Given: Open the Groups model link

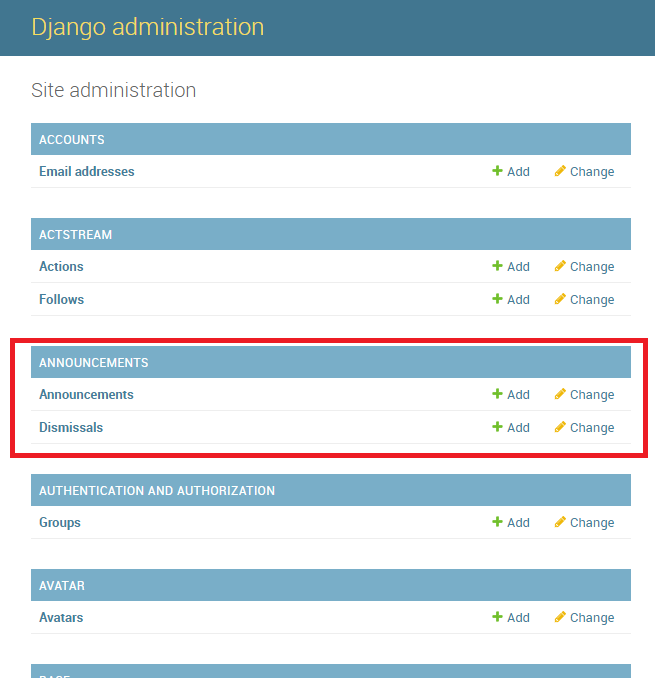Looking at the screenshot, I should pos(60,523).
